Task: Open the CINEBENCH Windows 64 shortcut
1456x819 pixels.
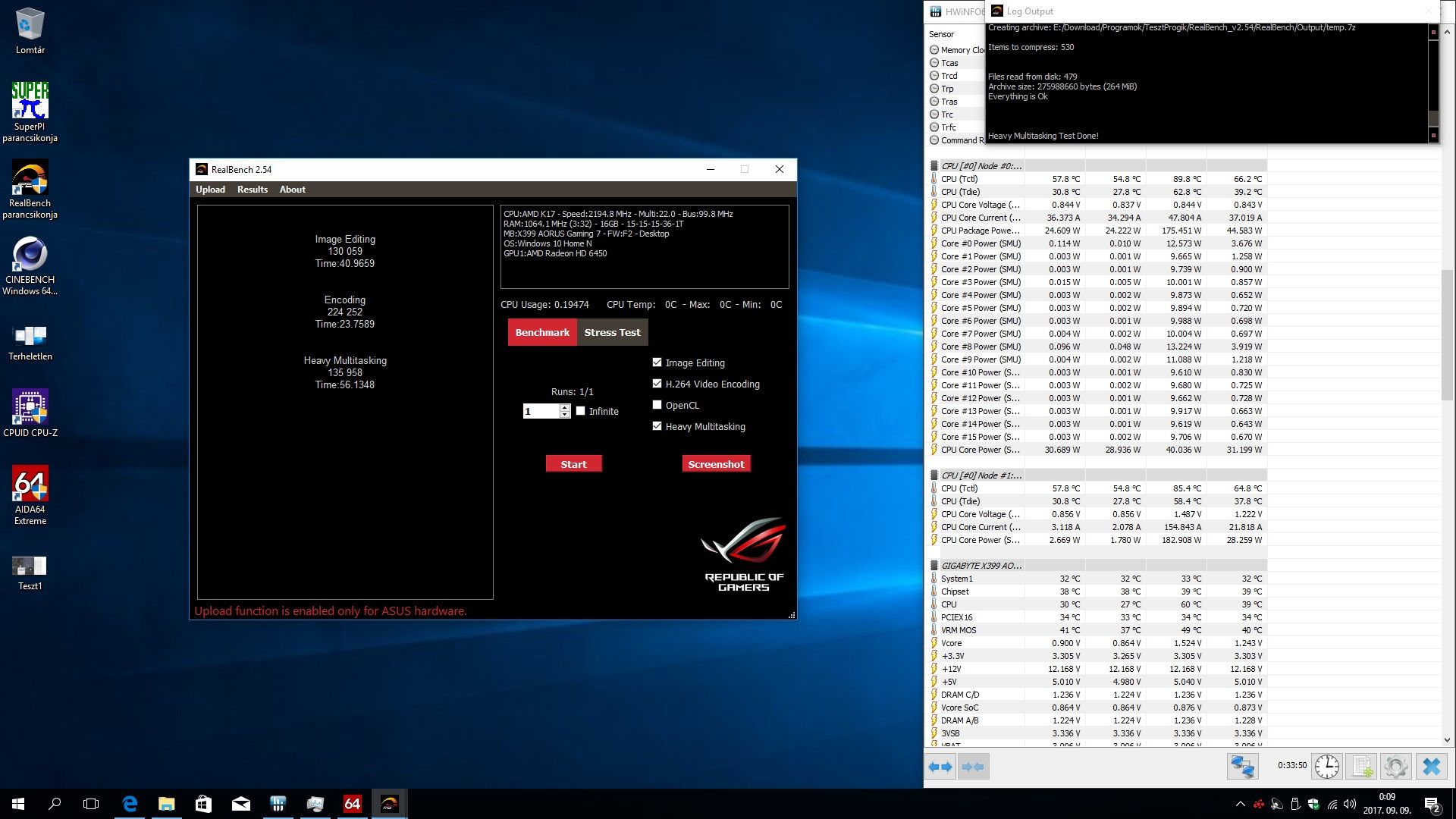Action: coord(30,265)
